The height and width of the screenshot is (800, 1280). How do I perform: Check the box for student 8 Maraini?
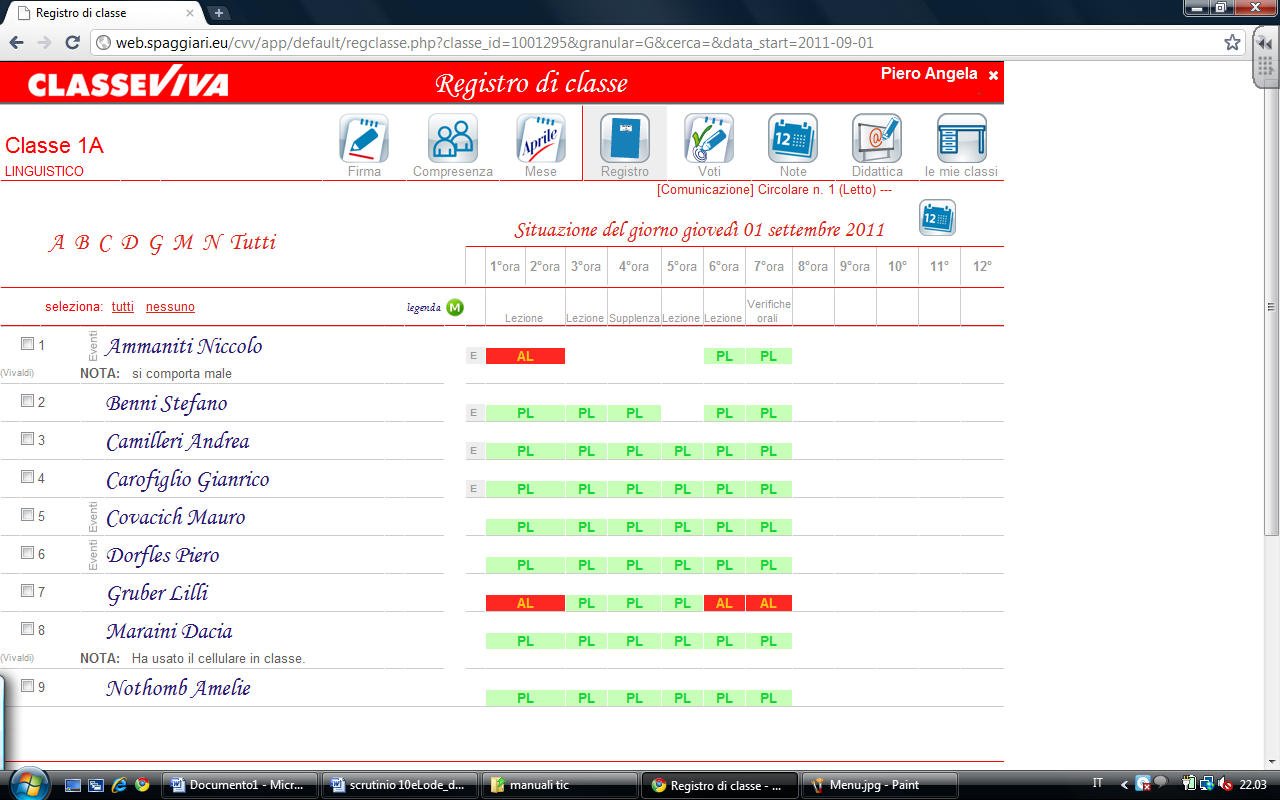coord(27,629)
